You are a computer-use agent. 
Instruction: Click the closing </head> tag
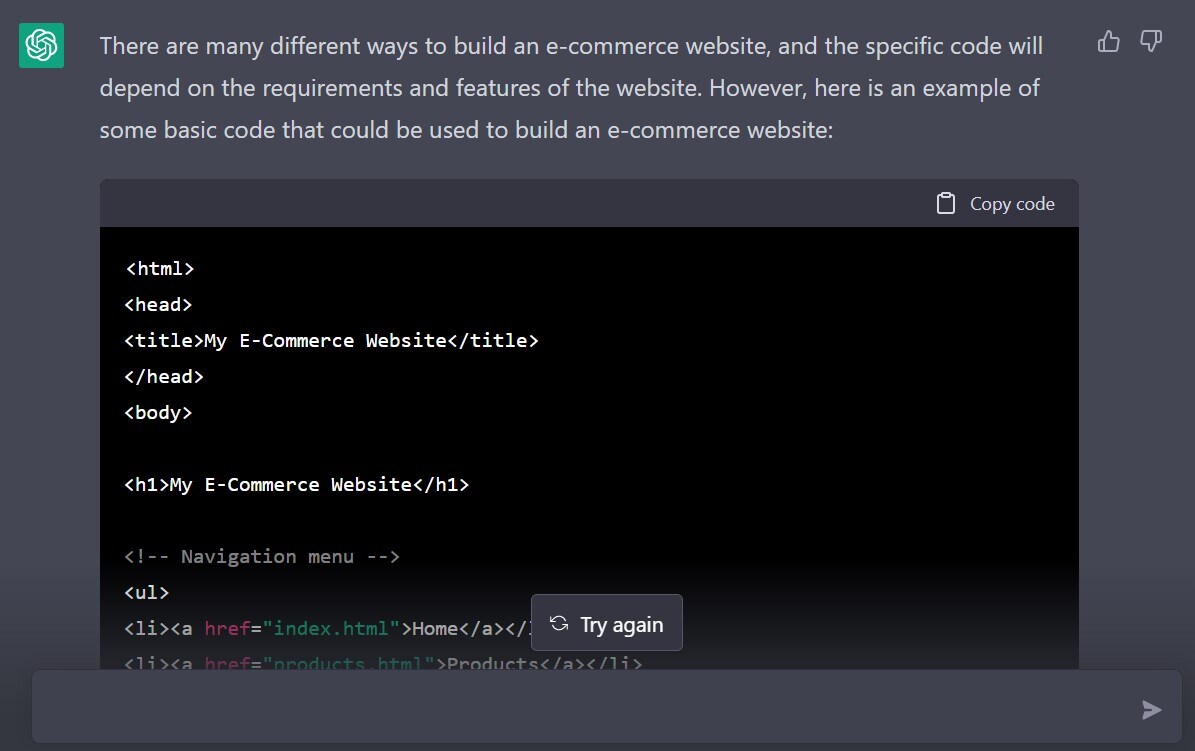pyautogui.click(x=164, y=376)
